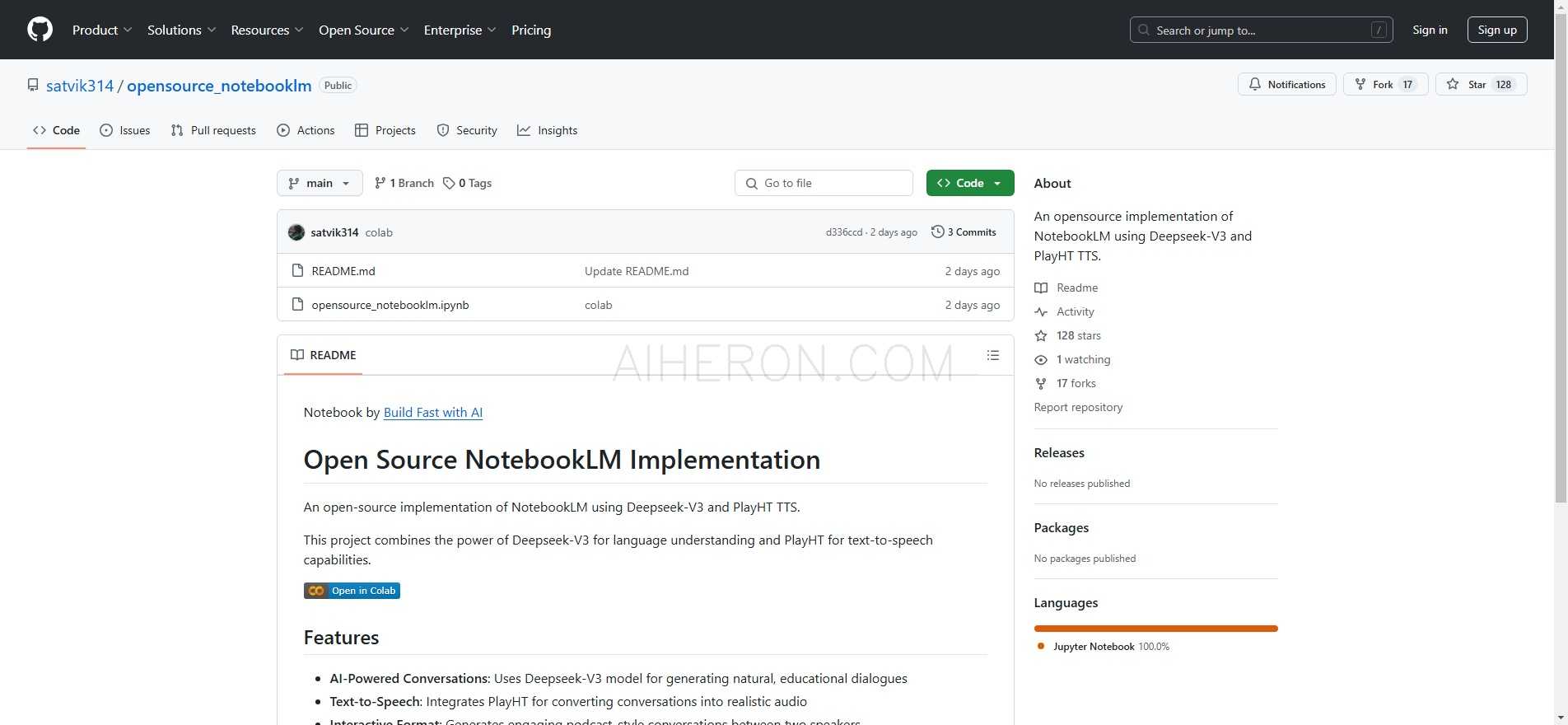Click the slash shortcut key icon in search
Viewport: 1568px width, 725px height.
click(1379, 30)
